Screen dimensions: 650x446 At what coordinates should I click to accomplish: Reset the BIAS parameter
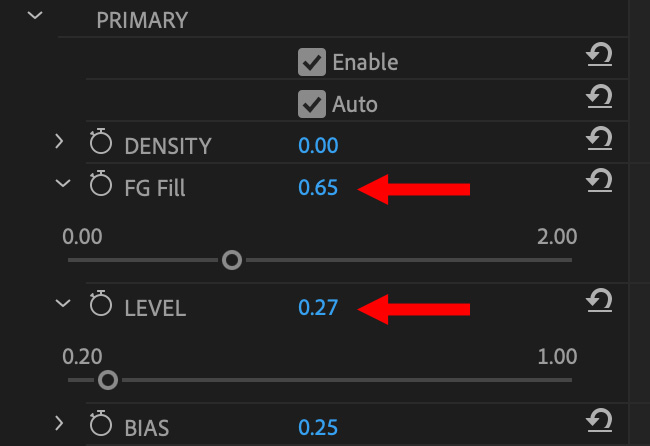tap(598, 421)
